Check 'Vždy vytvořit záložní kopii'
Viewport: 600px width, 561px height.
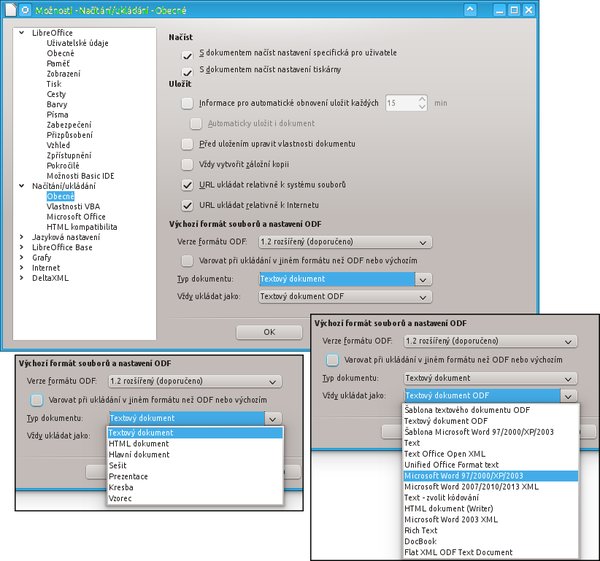point(187,164)
